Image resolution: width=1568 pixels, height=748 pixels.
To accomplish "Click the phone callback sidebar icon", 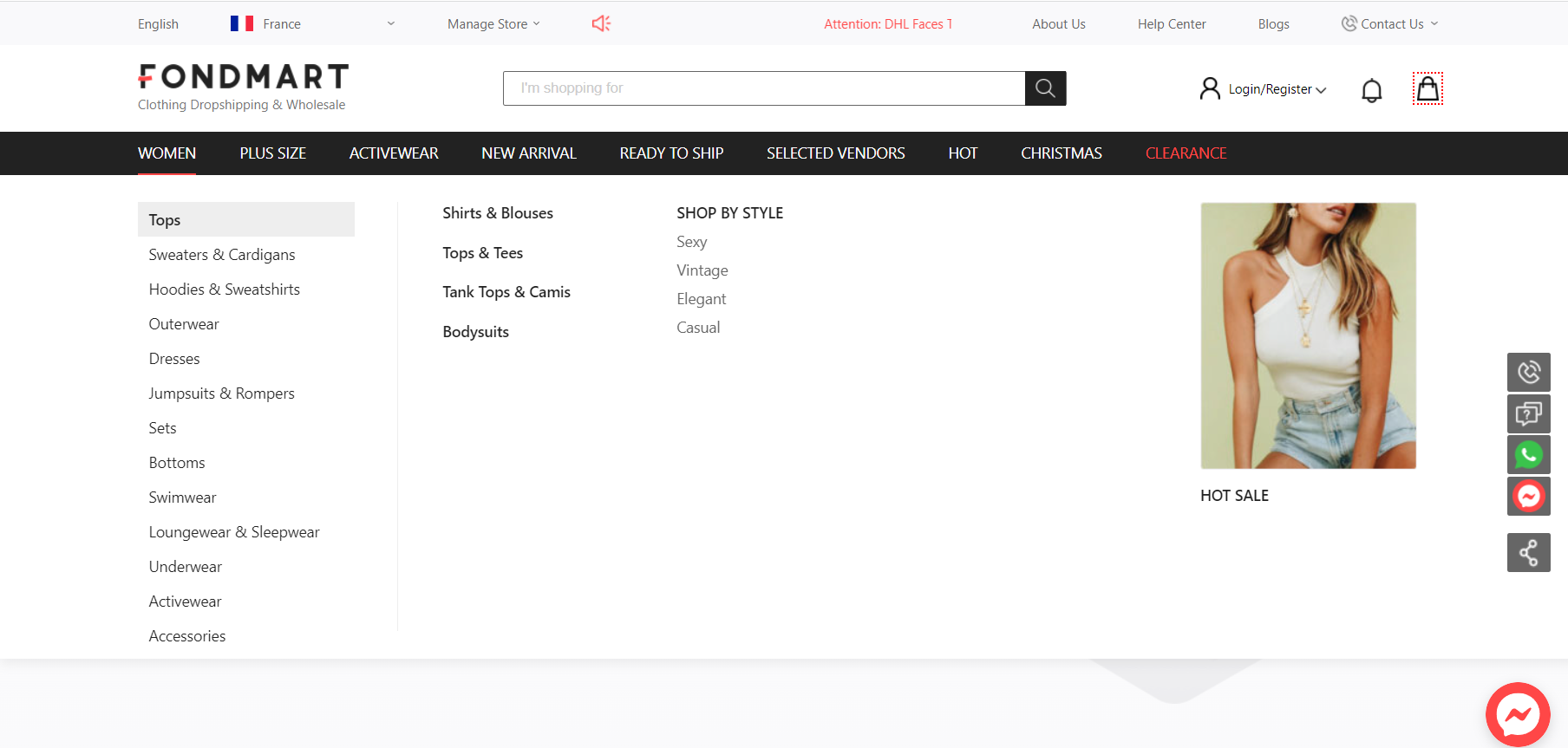I will [x=1528, y=372].
